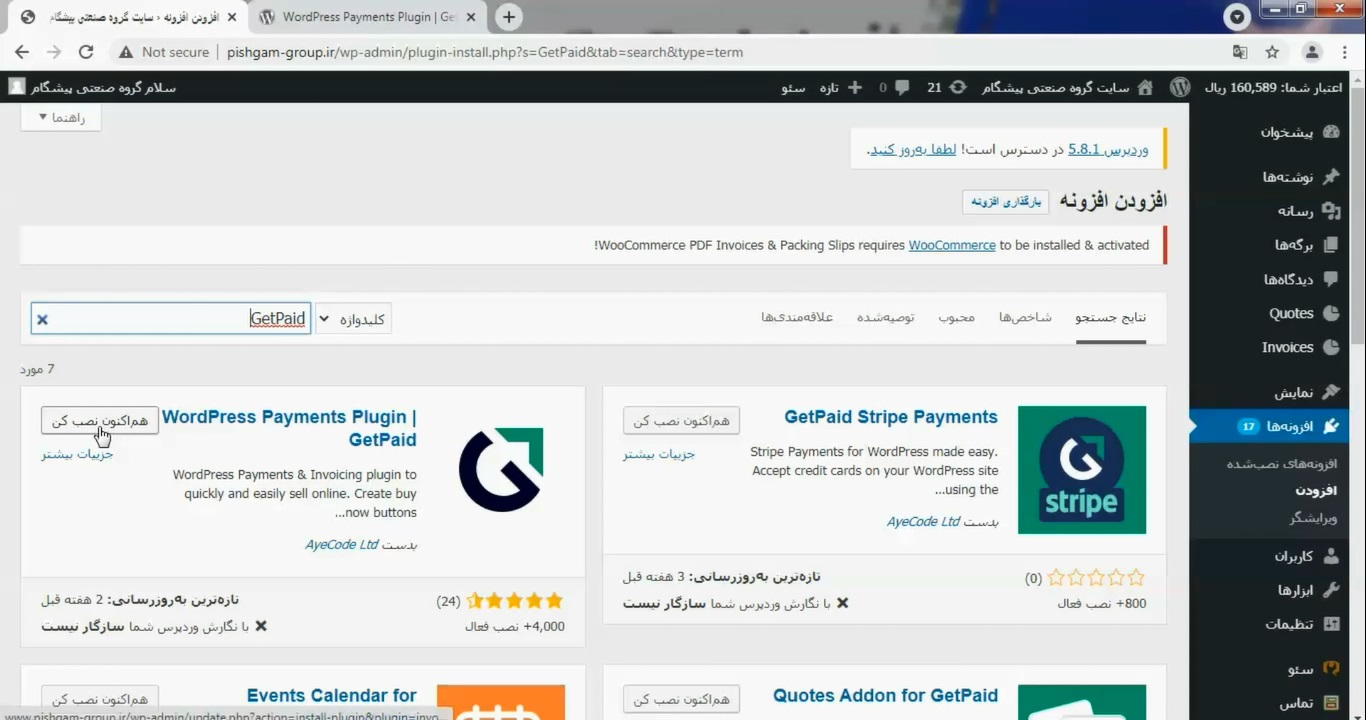Clear the GetPaid search with X
Image resolution: width=1366 pixels, height=720 pixels.
pos(42,320)
